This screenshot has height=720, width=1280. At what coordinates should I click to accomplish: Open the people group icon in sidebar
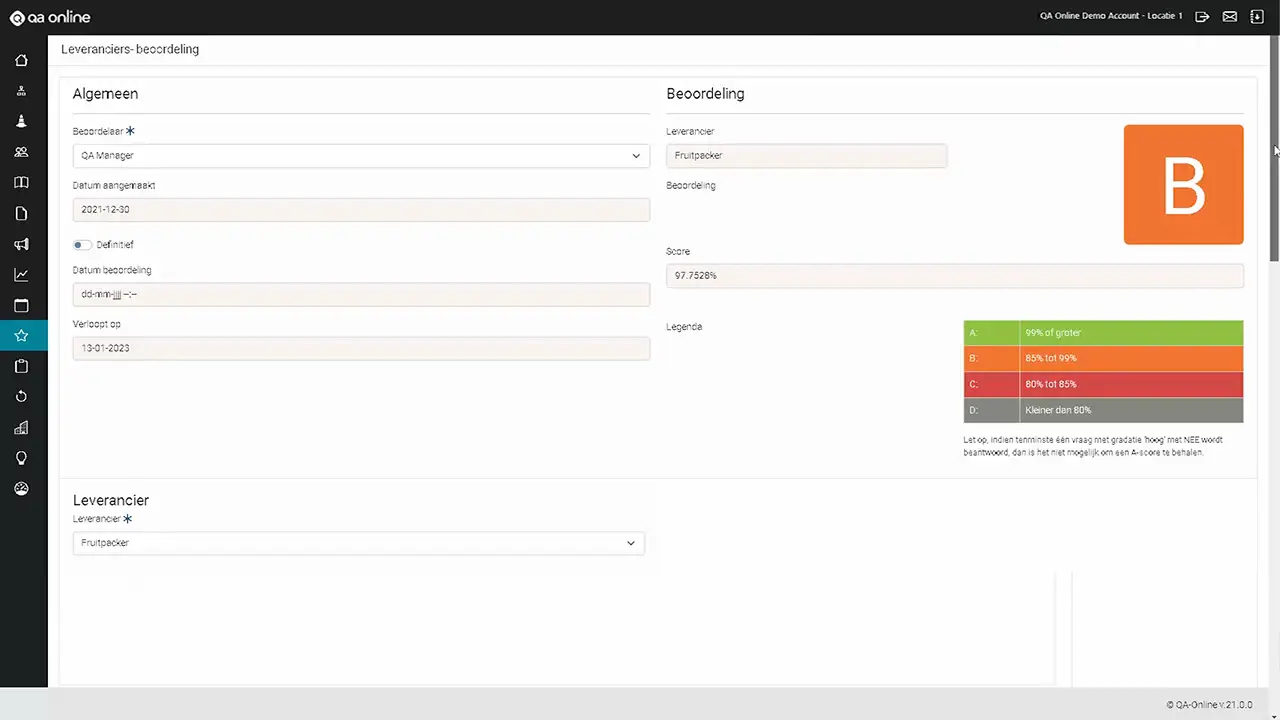click(x=21, y=152)
